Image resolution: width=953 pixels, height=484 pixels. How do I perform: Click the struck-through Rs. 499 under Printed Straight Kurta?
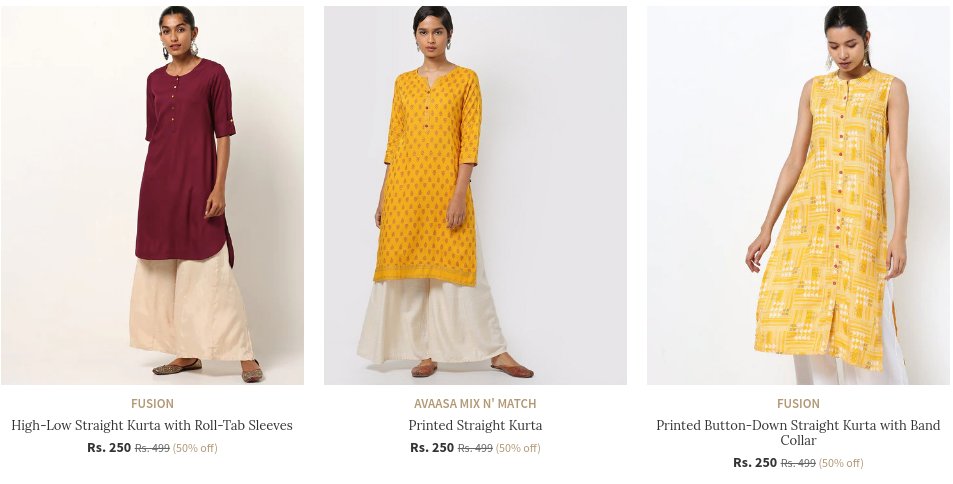(x=475, y=448)
